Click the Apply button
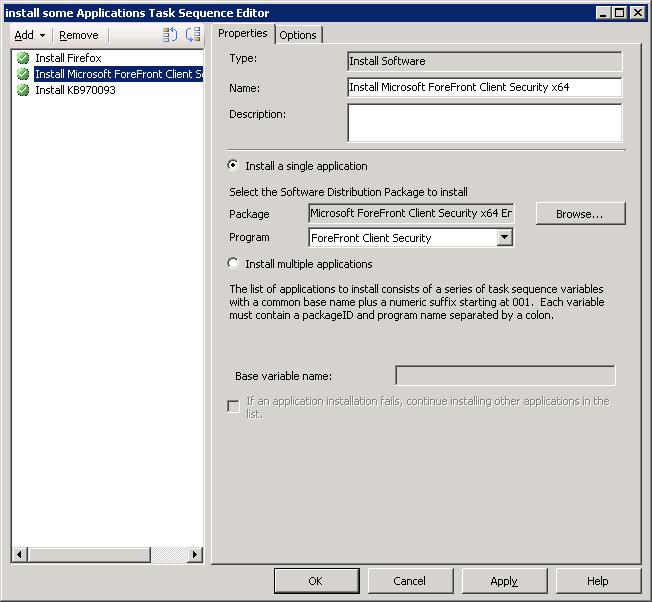The height and width of the screenshot is (602, 652). pyautogui.click(x=504, y=581)
